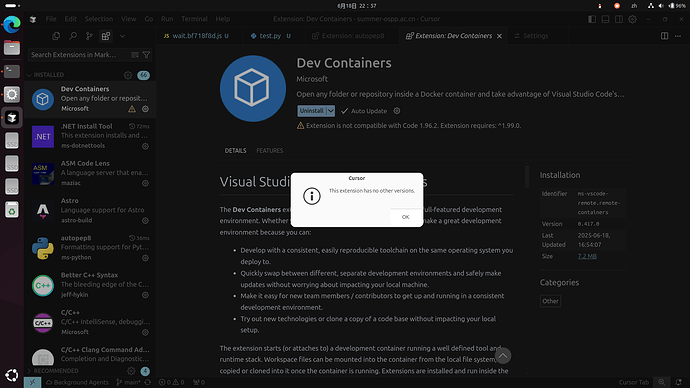Viewport: 690px width, 388px height.
Task: Toggle primary sidebar layout icon
Action: click(592, 19)
